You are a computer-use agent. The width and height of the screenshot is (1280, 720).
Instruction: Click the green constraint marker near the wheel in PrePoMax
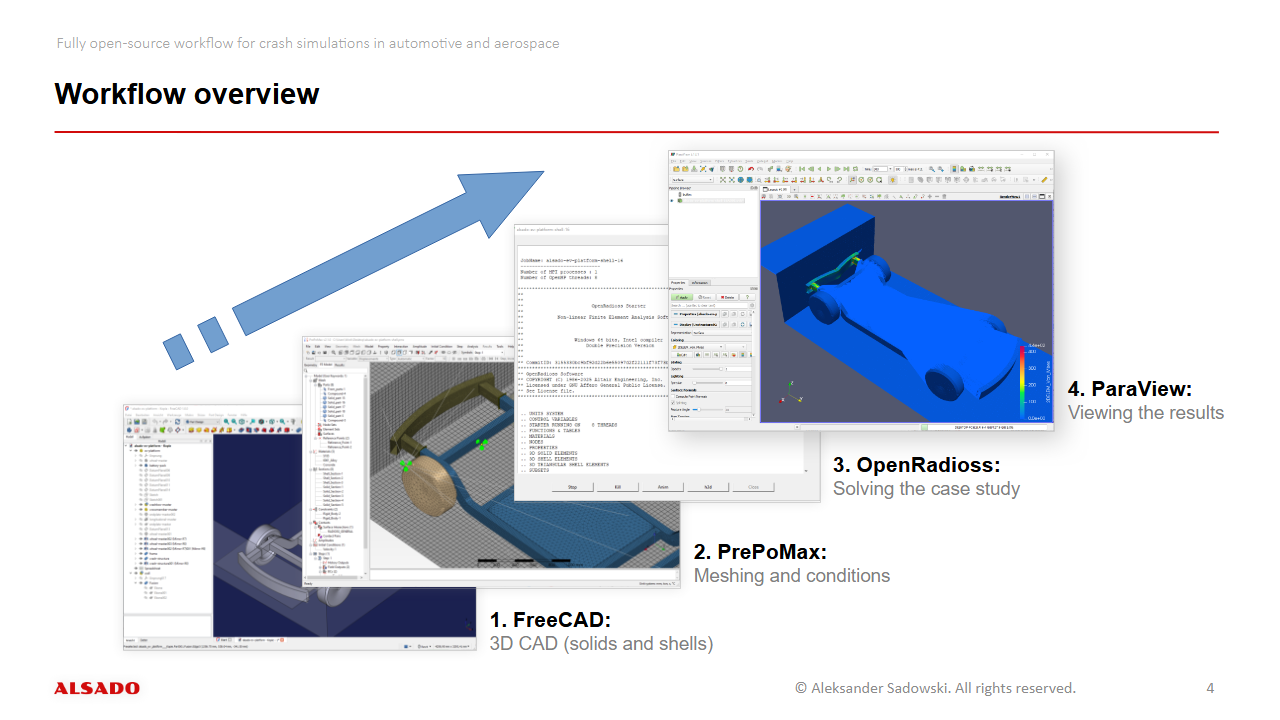pyautogui.click(x=406, y=464)
